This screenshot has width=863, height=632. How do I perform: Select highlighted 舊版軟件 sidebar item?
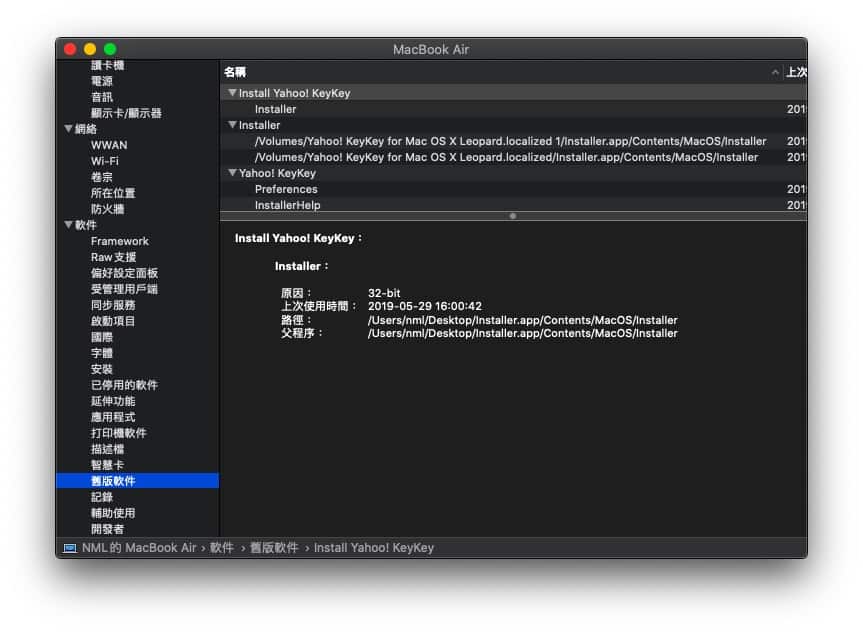(x=138, y=480)
